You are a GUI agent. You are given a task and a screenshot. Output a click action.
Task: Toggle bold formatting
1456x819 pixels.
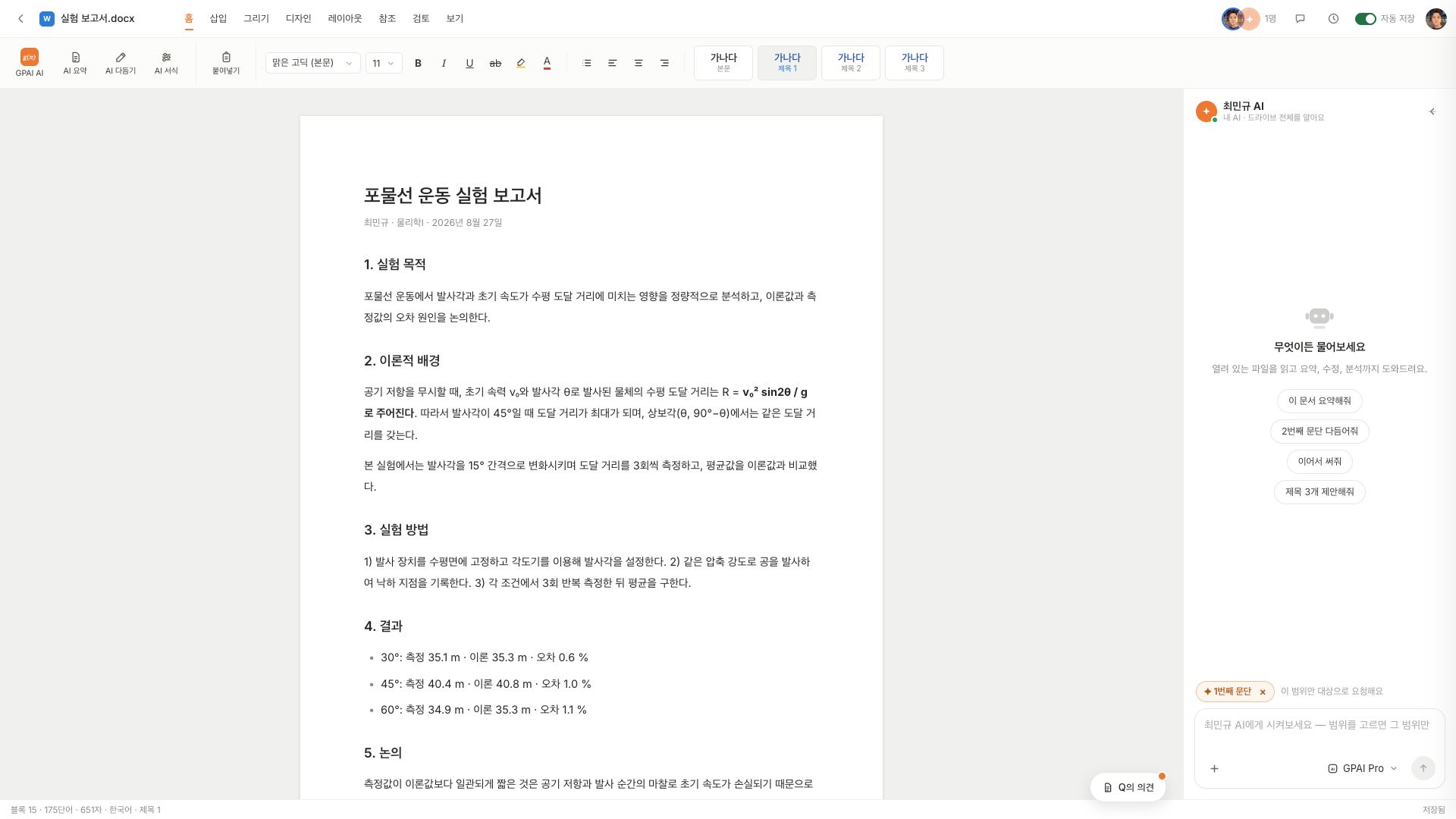[x=418, y=63]
